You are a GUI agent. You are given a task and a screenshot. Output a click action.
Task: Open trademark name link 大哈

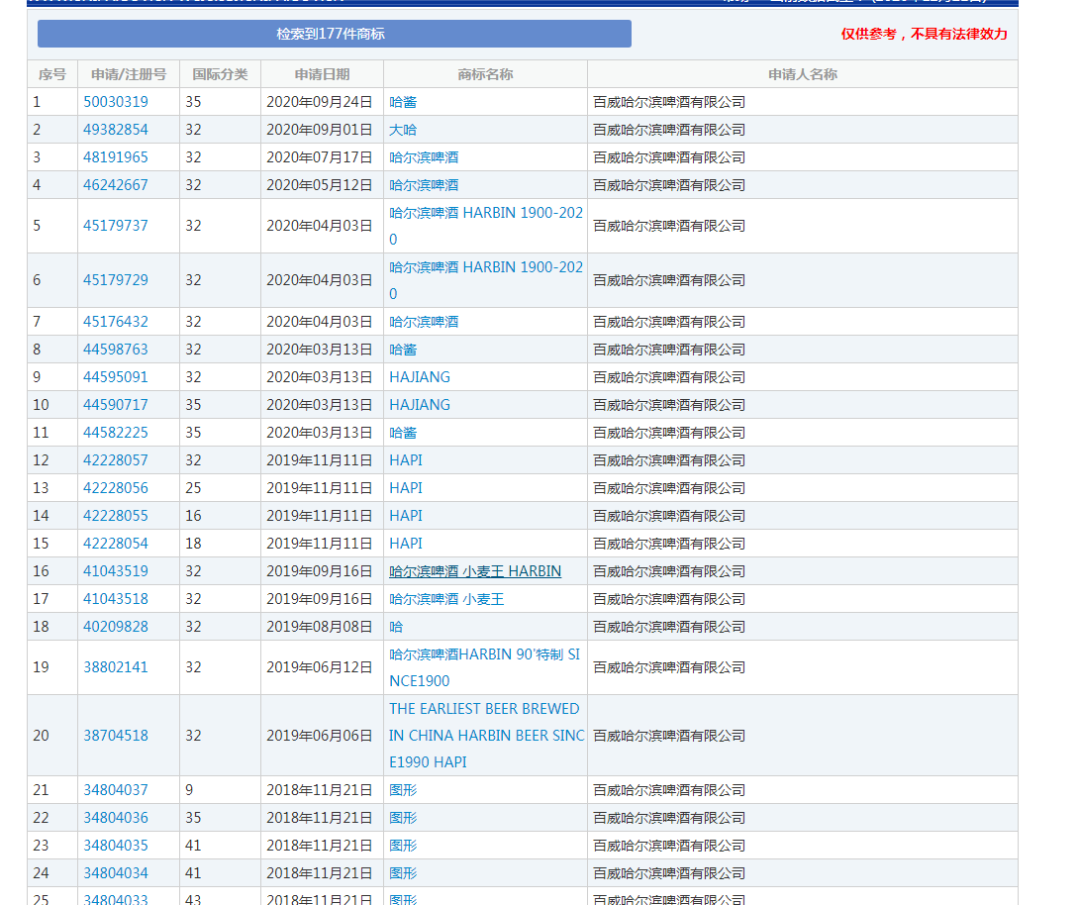pos(403,130)
